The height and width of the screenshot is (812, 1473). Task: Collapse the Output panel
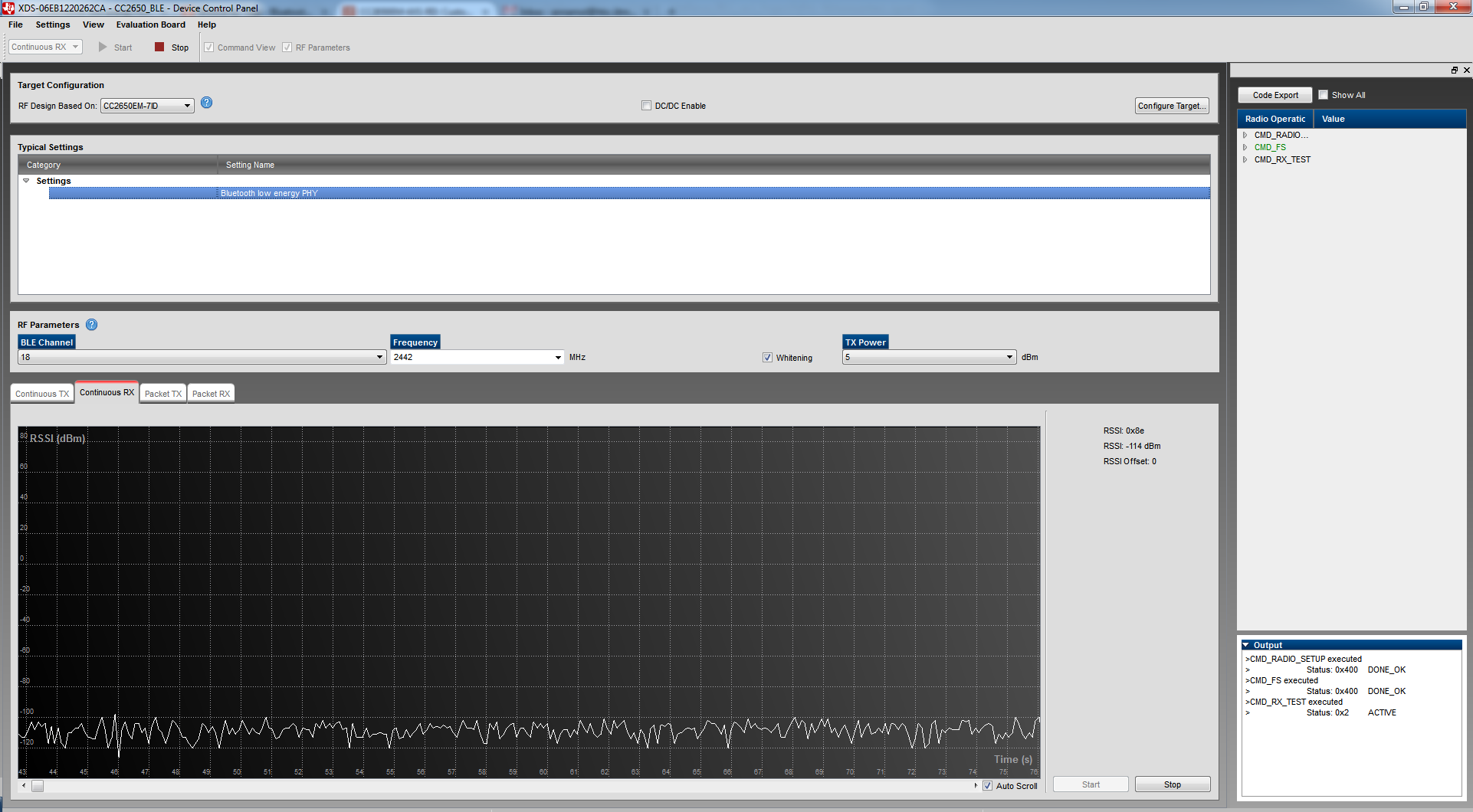(1246, 645)
